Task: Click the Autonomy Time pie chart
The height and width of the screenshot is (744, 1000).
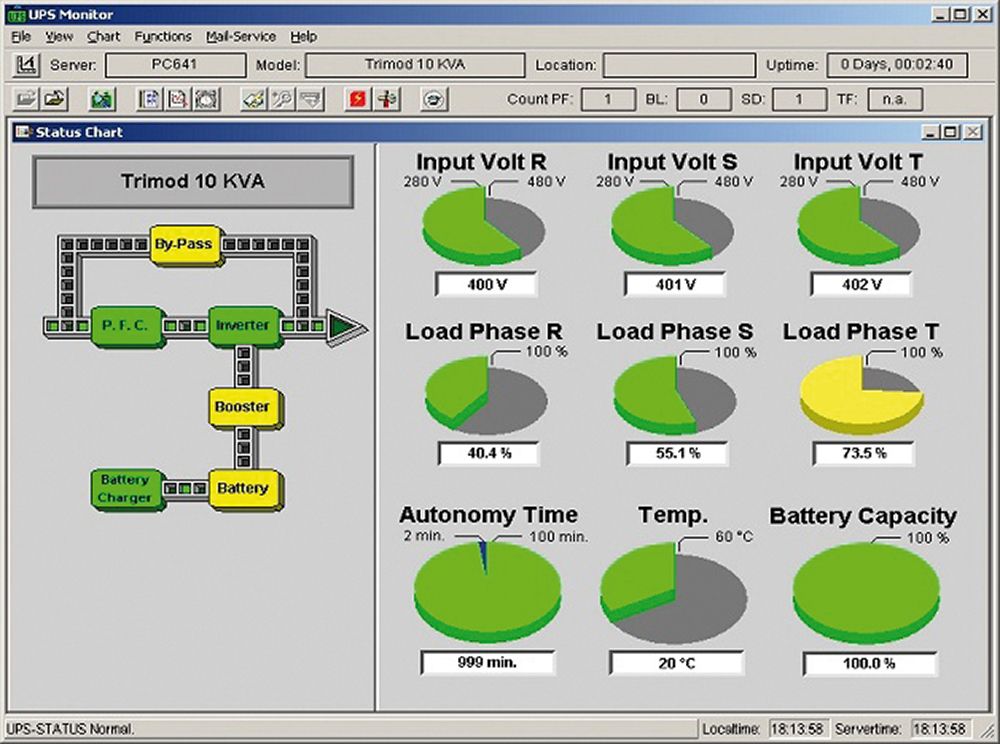Action: click(488, 593)
